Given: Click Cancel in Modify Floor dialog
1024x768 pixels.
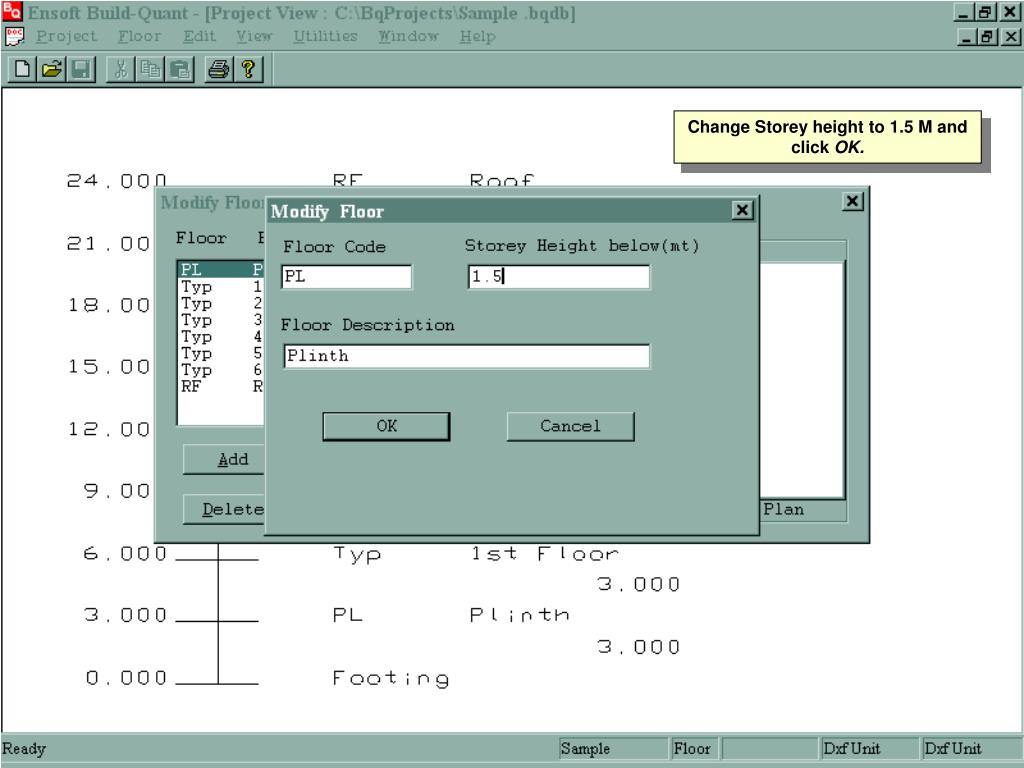Looking at the screenshot, I should [x=570, y=426].
